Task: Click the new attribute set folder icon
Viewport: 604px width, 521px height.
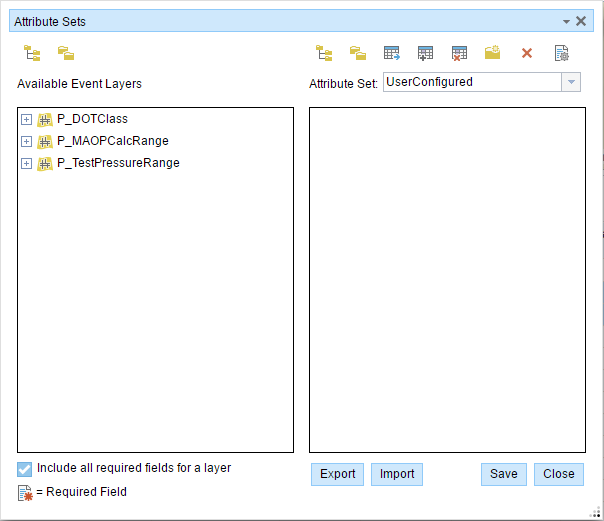Action: (493, 53)
